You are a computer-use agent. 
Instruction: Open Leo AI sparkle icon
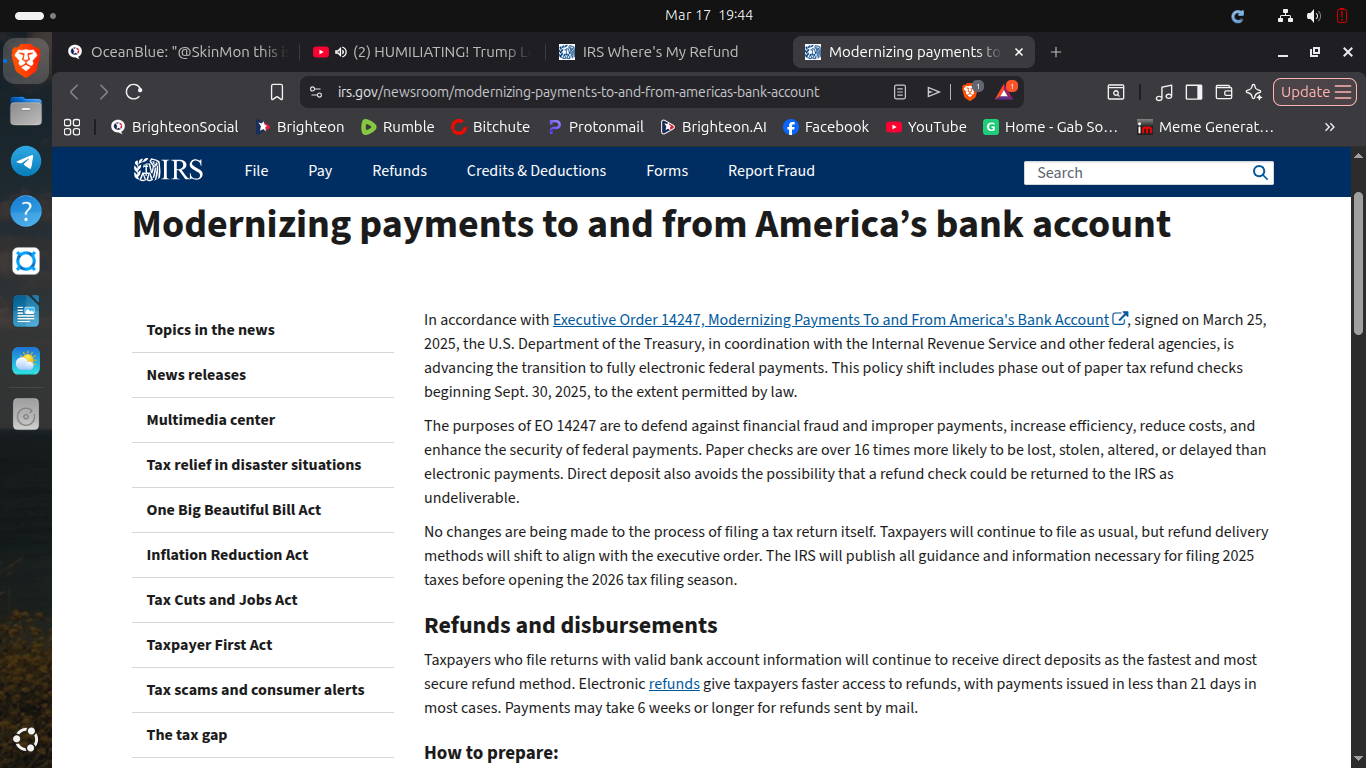(1253, 92)
